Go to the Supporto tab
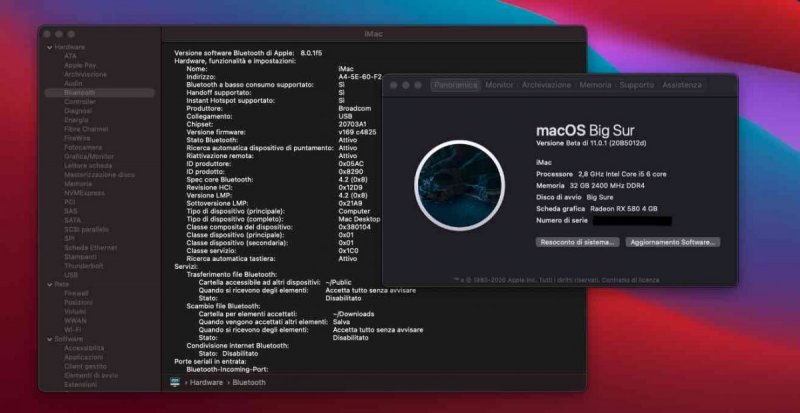The image size is (800, 413). (x=637, y=85)
